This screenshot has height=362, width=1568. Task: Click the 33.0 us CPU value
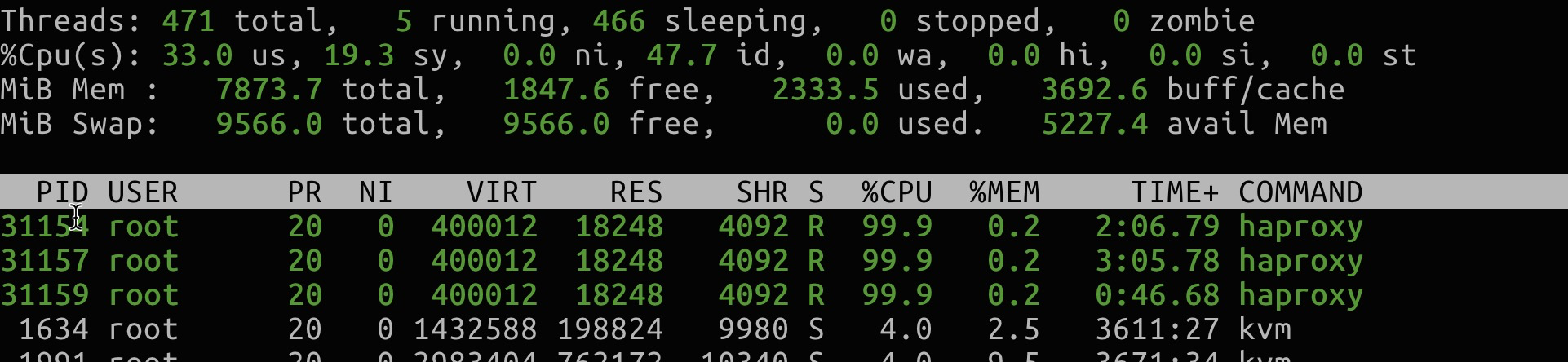pos(197,55)
